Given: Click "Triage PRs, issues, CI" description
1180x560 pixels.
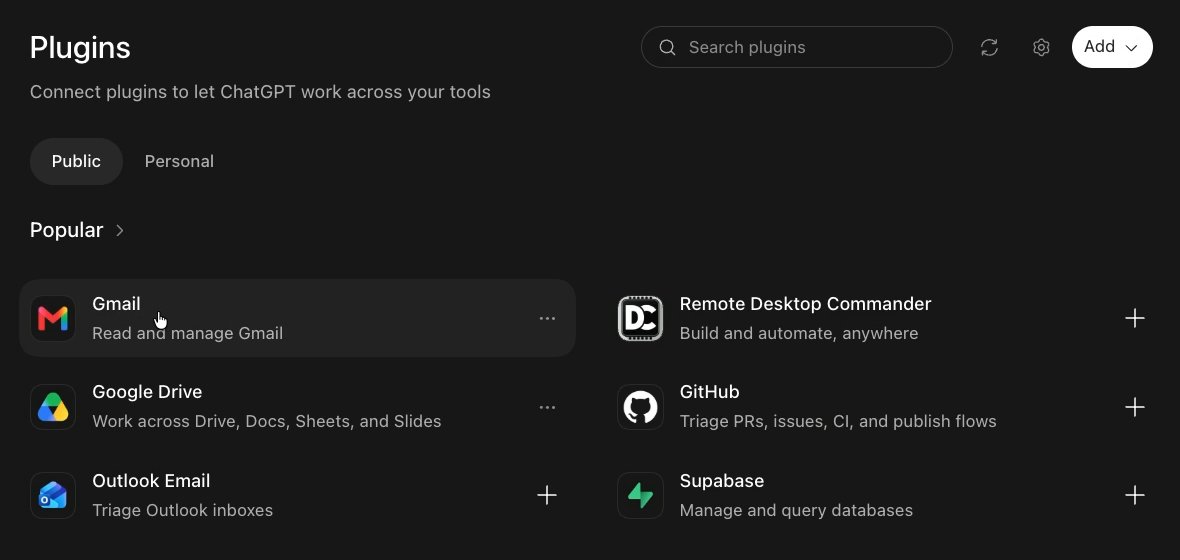Looking at the screenshot, I should pyautogui.click(x=838, y=422).
